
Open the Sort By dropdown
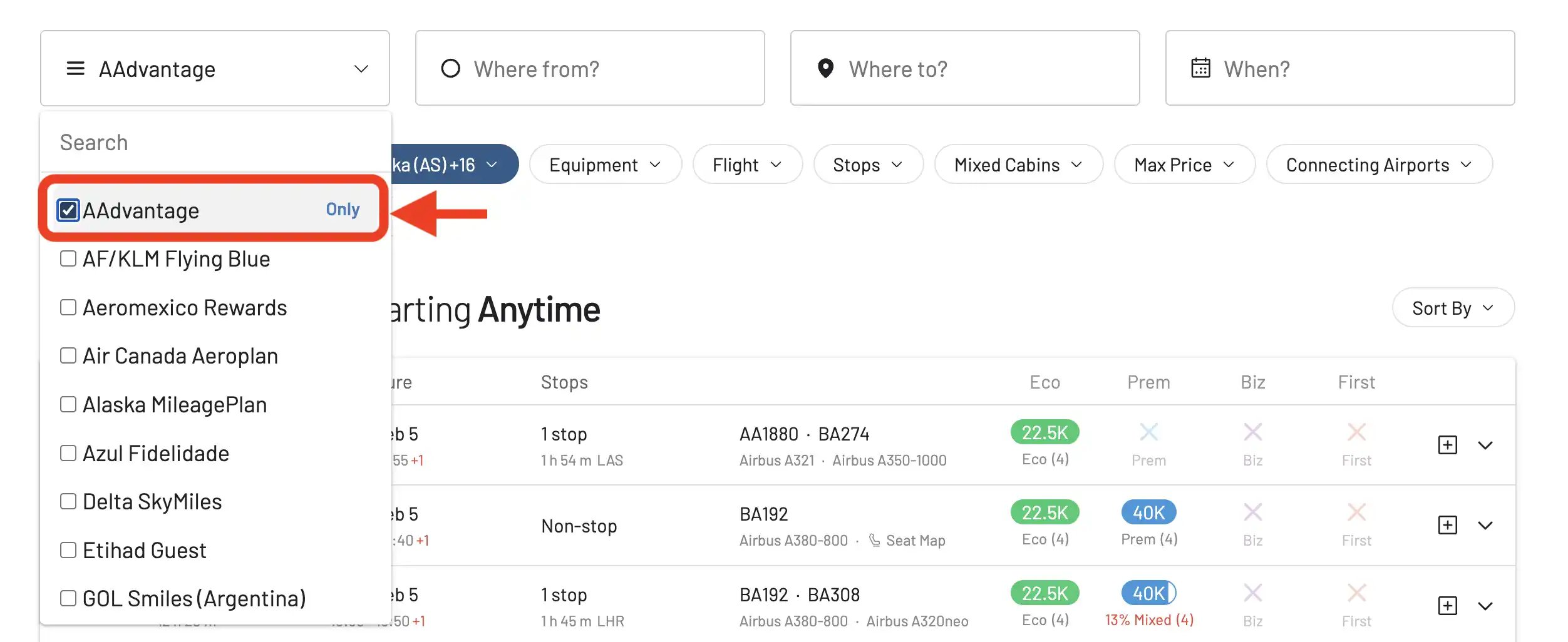(x=1453, y=308)
